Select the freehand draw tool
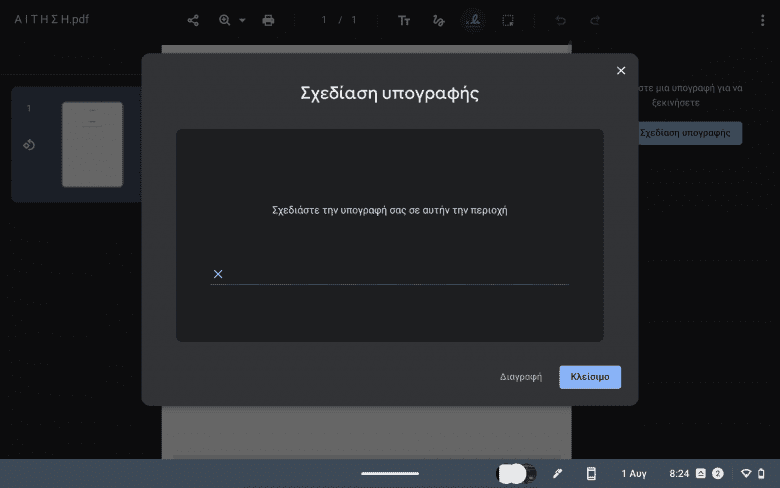 click(x=437, y=20)
